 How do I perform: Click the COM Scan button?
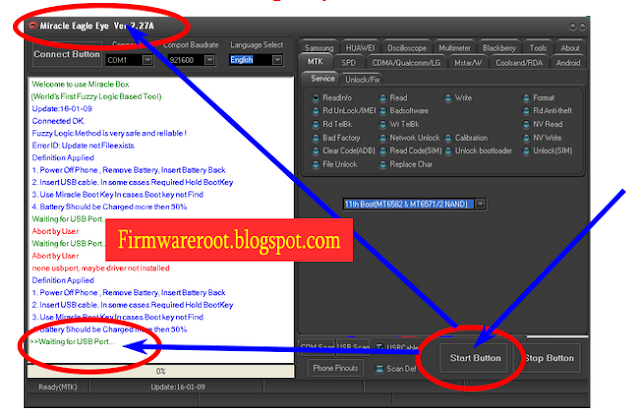pyautogui.click(x=318, y=347)
